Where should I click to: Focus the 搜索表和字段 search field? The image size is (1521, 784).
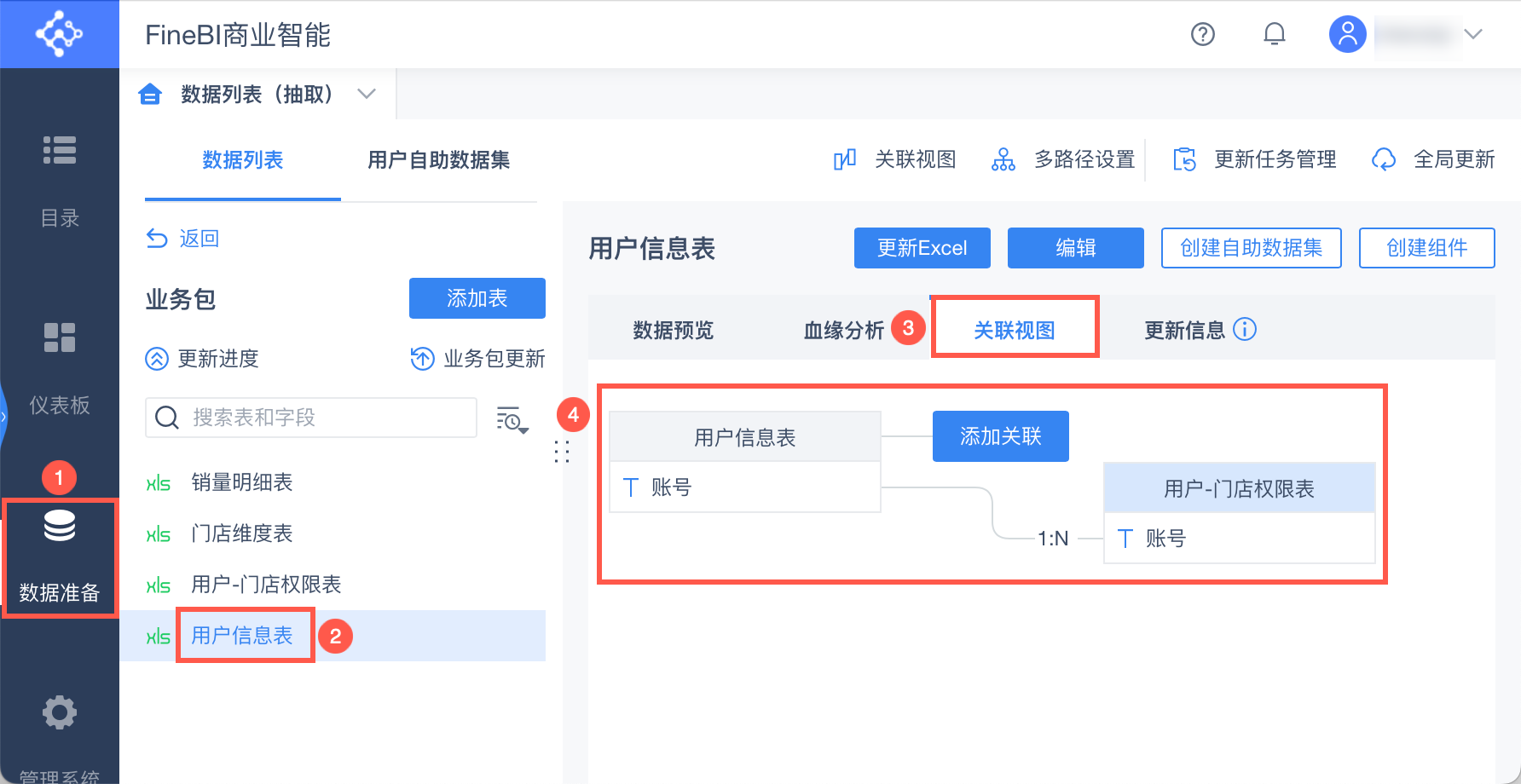tap(324, 418)
